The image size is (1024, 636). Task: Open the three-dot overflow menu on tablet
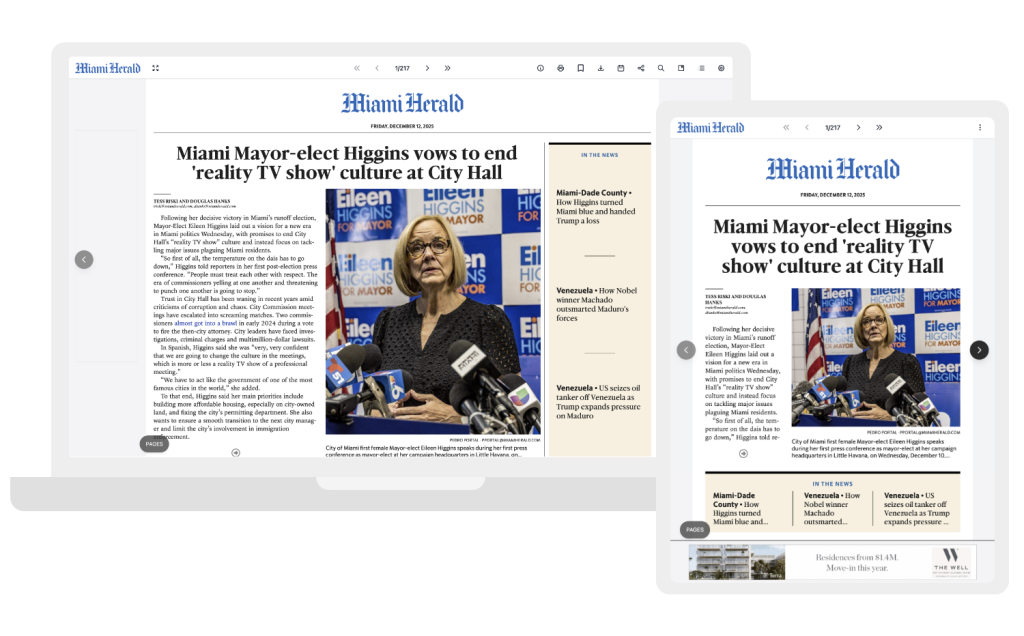(979, 127)
